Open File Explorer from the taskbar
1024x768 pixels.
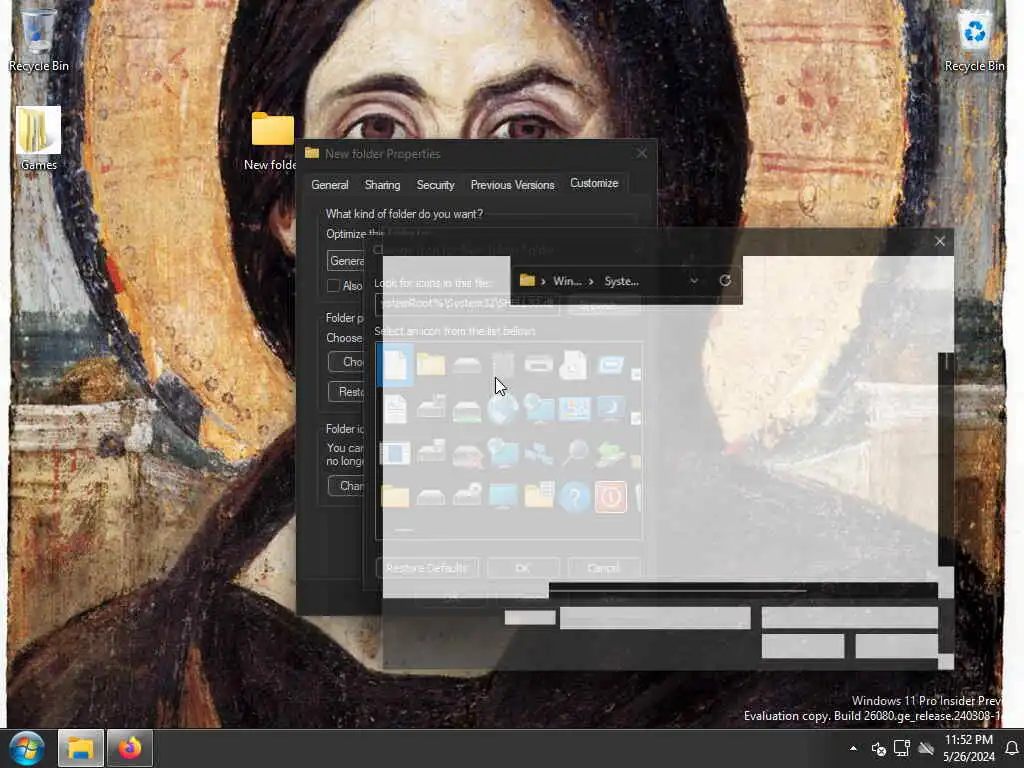coord(81,748)
